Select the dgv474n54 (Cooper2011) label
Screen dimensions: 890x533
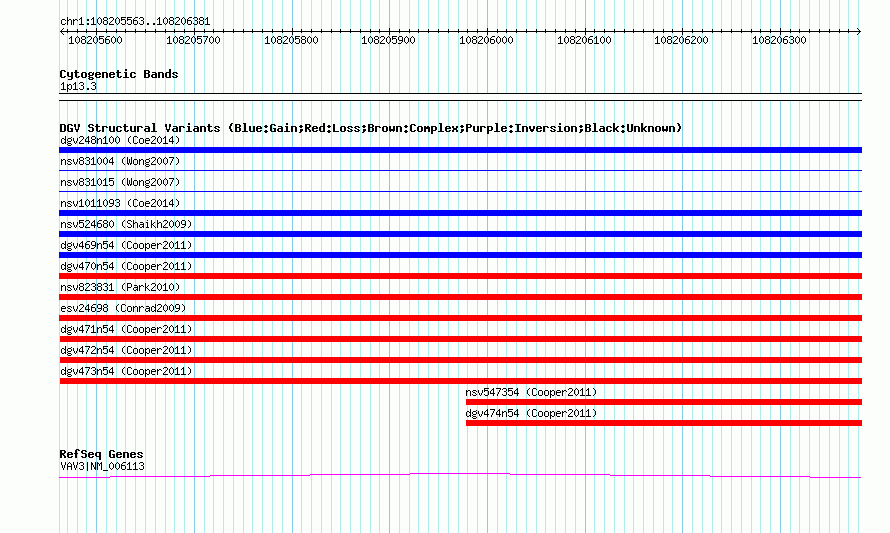click(531, 413)
